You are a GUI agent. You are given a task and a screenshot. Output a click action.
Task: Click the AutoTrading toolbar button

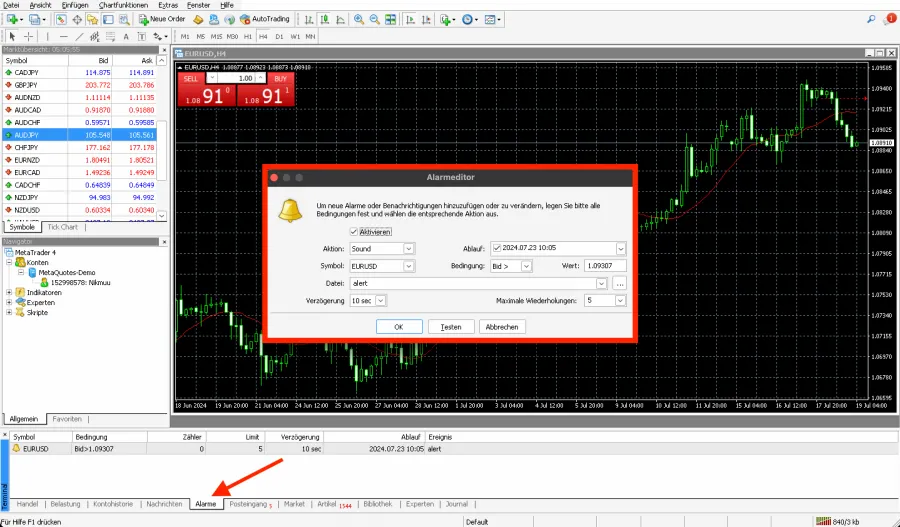pos(265,20)
